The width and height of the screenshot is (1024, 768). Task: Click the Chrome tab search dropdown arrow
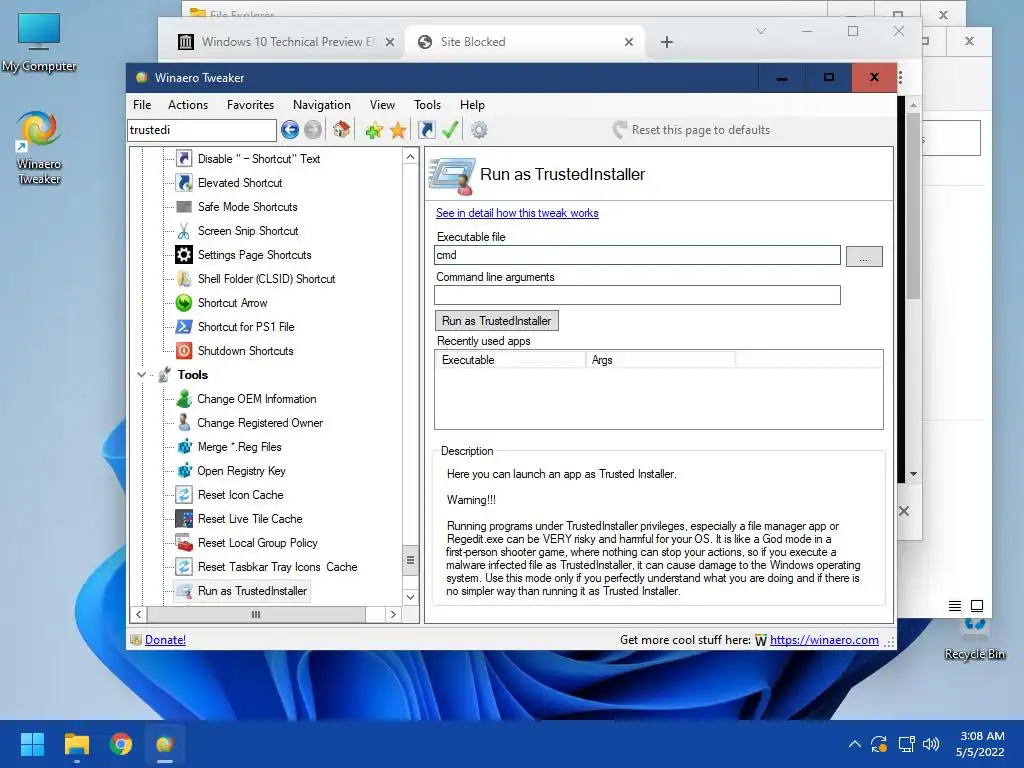point(761,31)
